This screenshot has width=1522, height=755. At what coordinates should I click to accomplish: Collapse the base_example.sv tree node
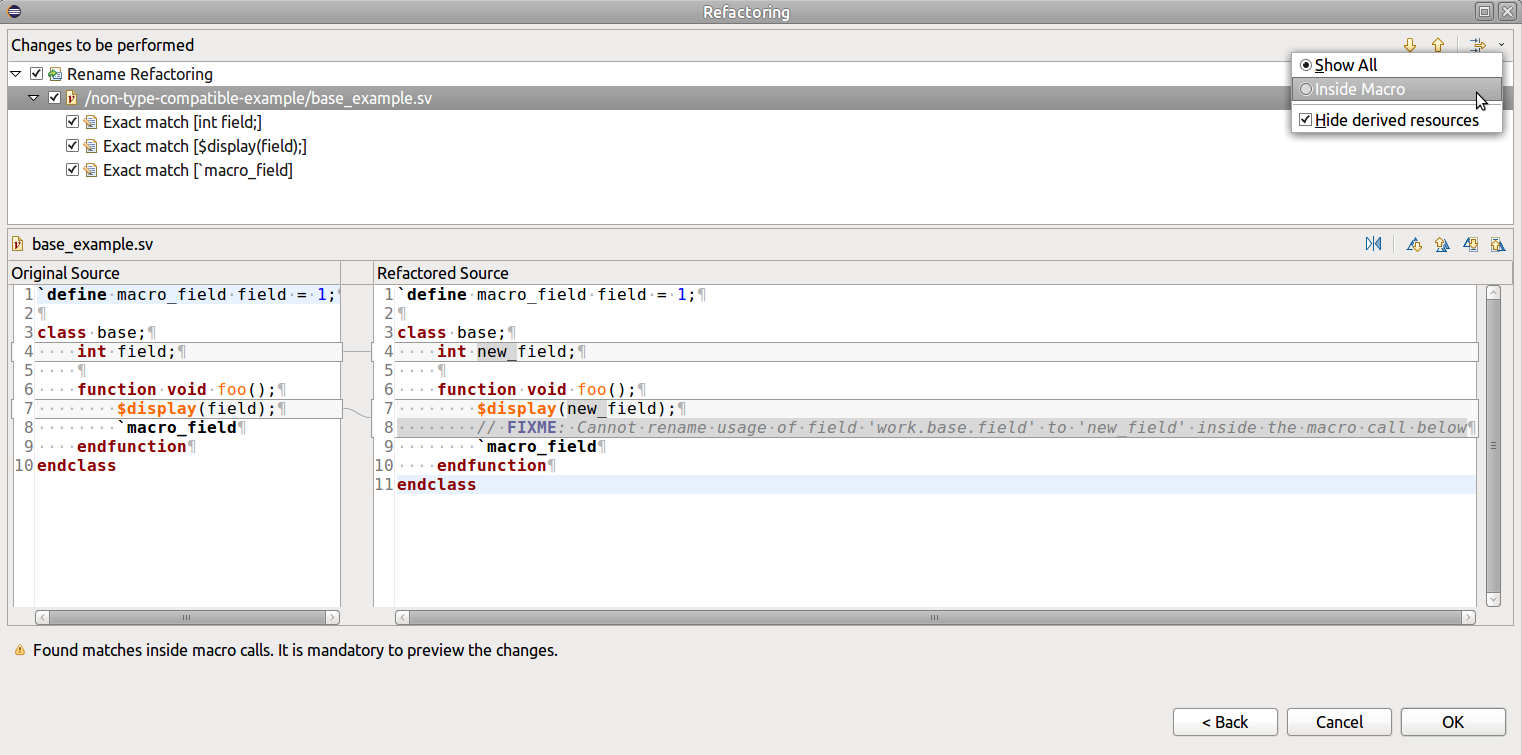coord(33,97)
